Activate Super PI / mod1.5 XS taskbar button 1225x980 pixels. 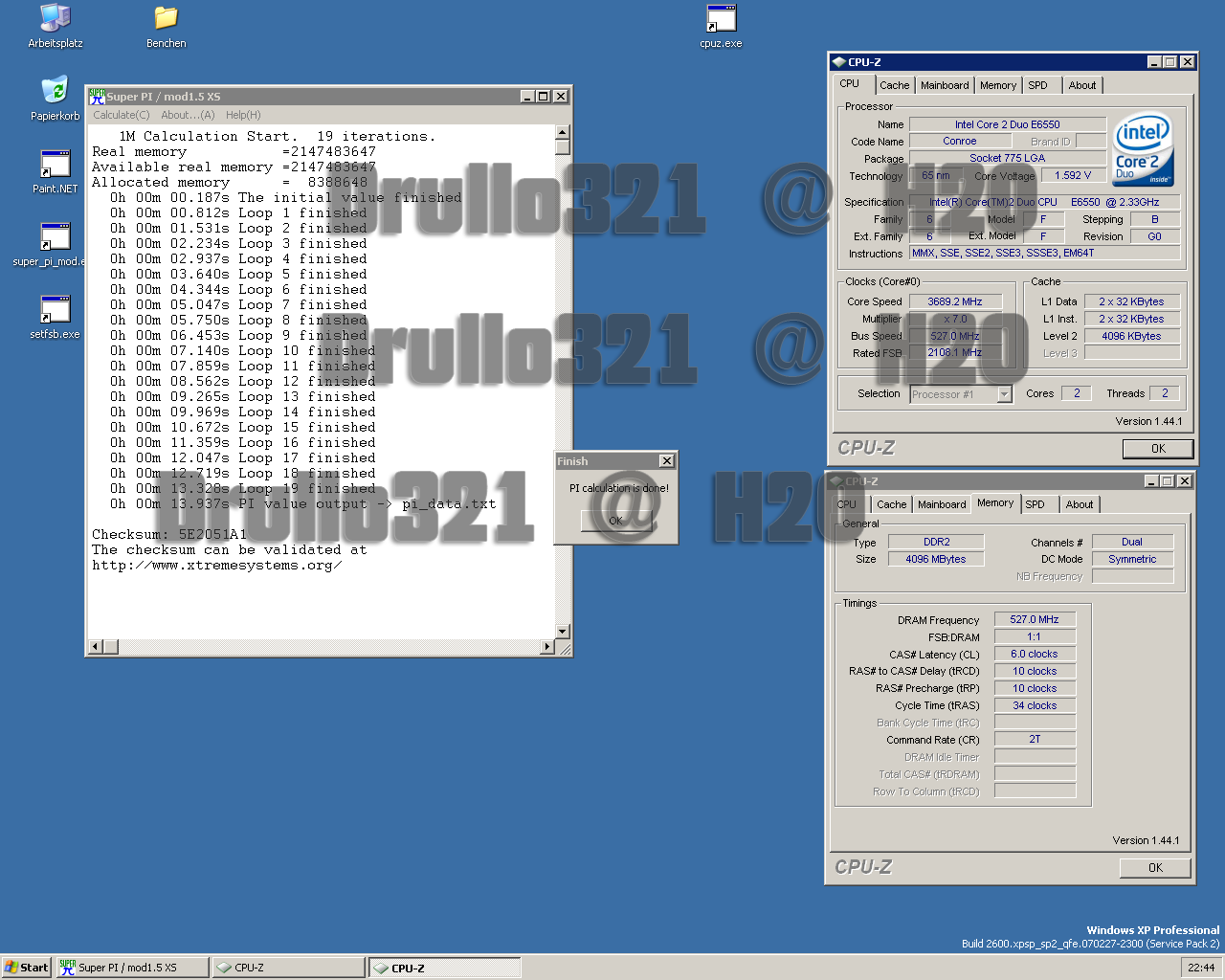pyautogui.click(x=131, y=968)
